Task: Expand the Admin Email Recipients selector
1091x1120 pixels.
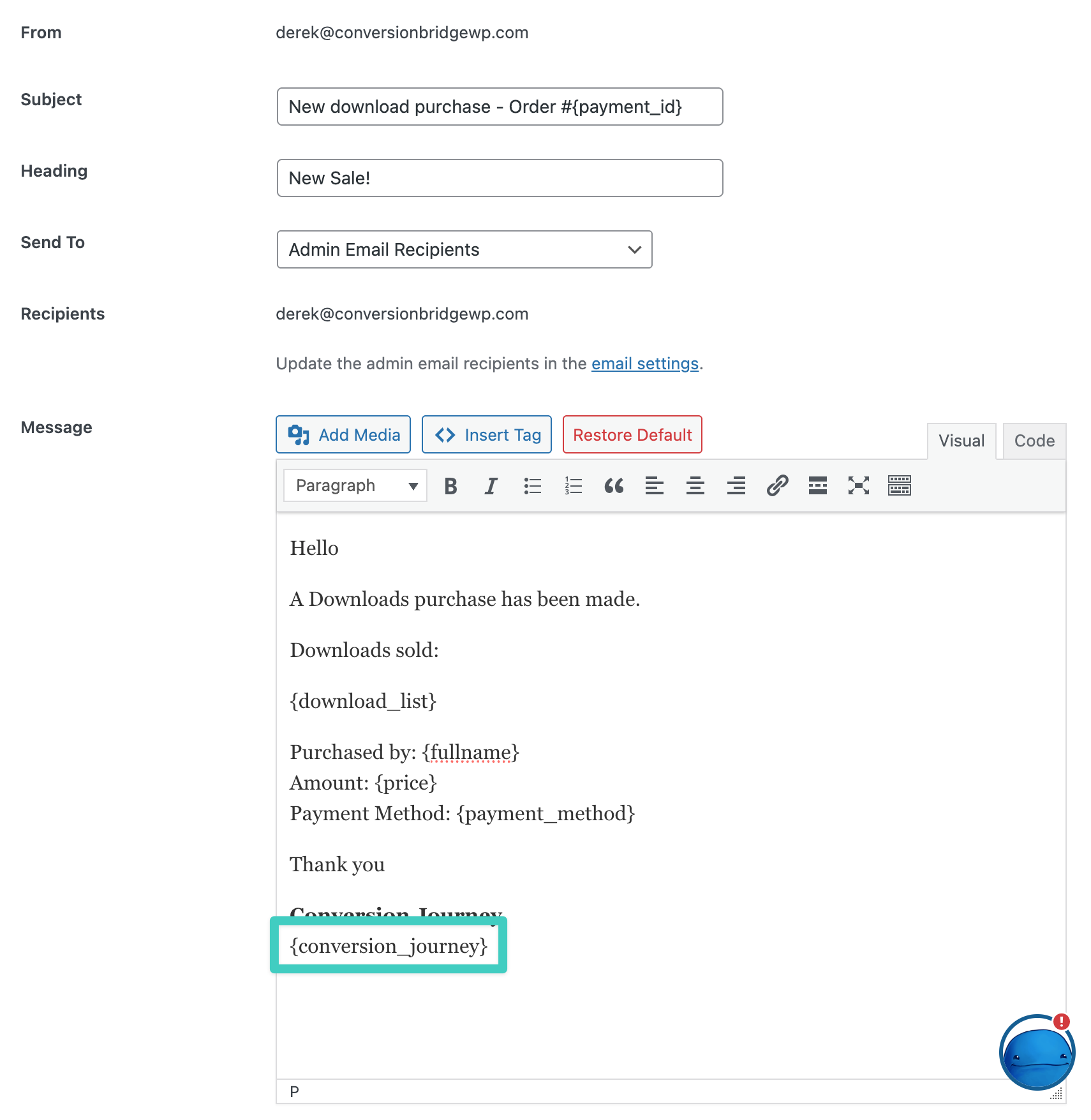Action: 633,249
